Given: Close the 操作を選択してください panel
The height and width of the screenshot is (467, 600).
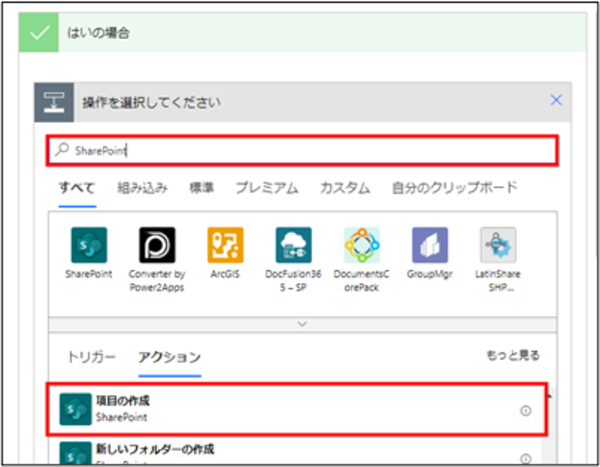Looking at the screenshot, I should [x=556, y=100].
